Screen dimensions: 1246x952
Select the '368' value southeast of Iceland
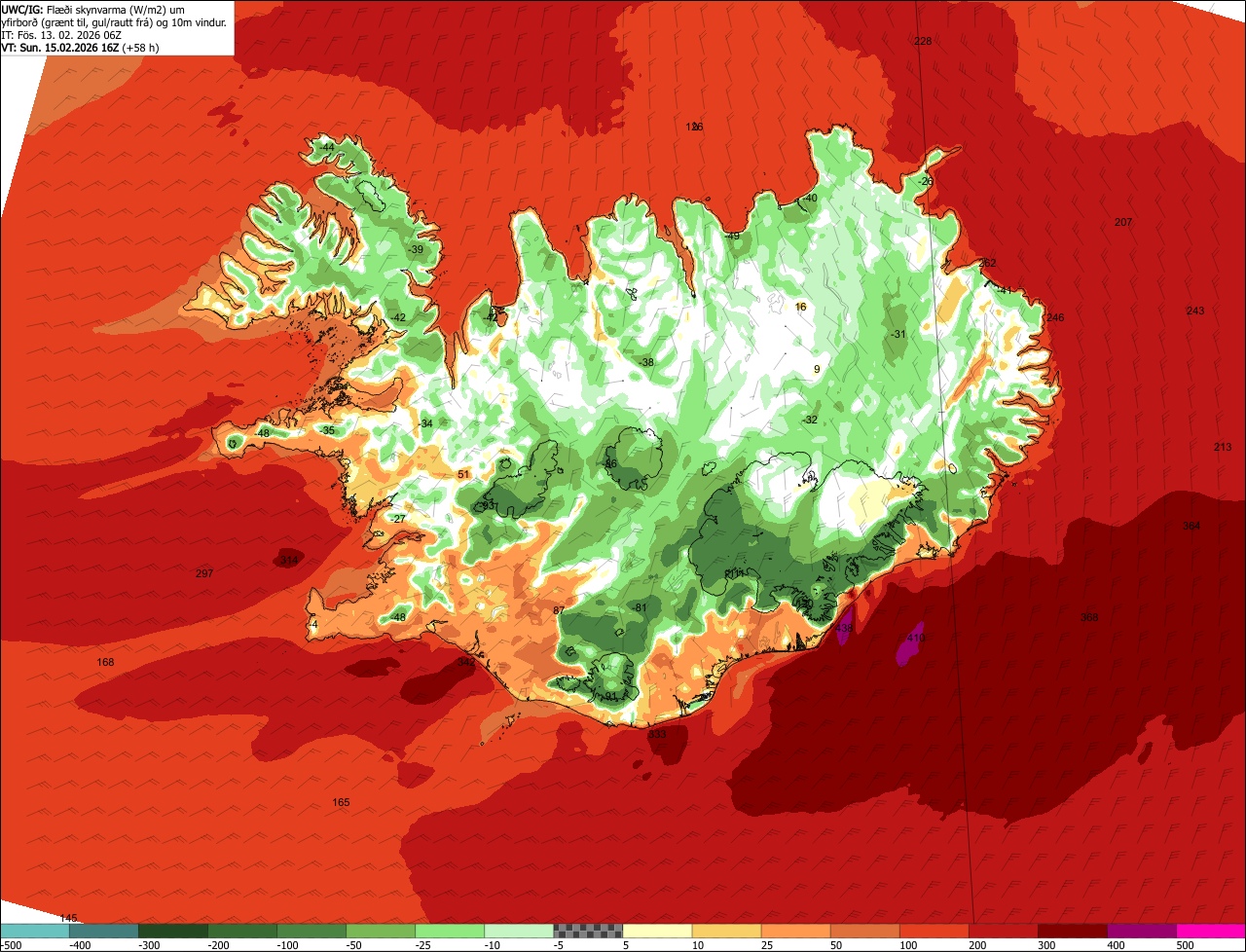[x=1089, y=618]
